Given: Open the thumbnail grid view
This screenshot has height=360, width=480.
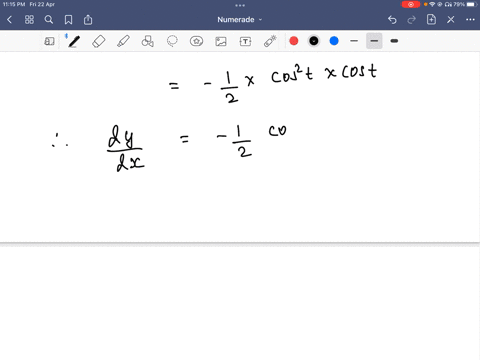Looking at the screenshot, I should 29,20.
